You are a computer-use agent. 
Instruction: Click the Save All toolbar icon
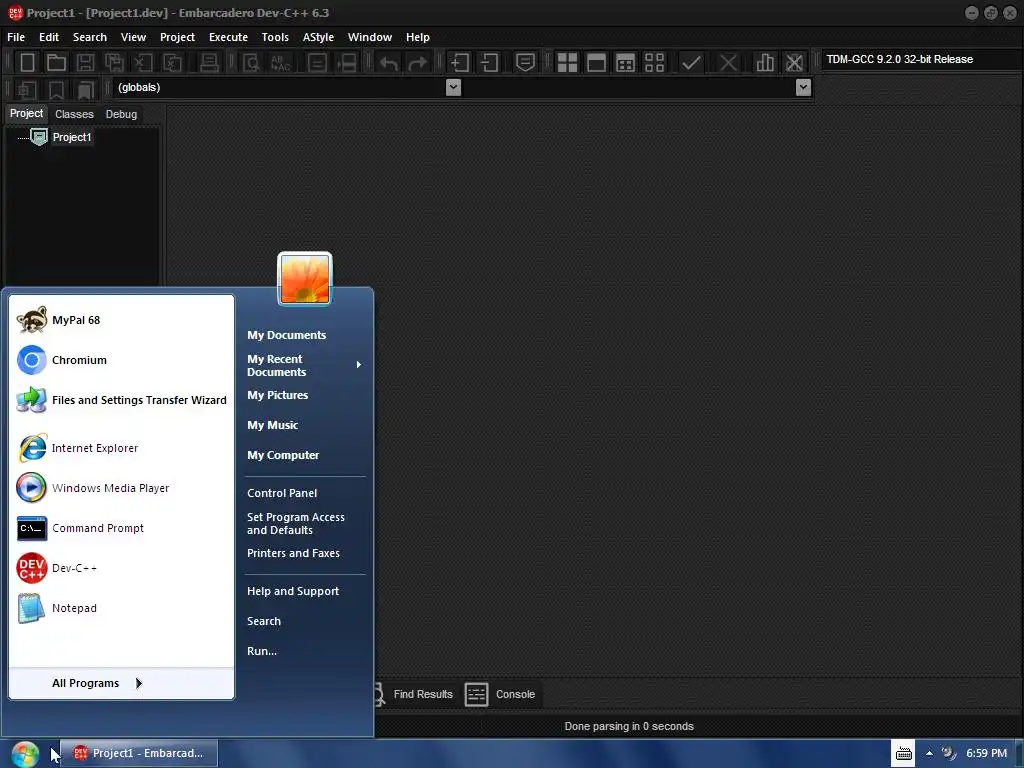pyautogui.click(x=114, y=63)
